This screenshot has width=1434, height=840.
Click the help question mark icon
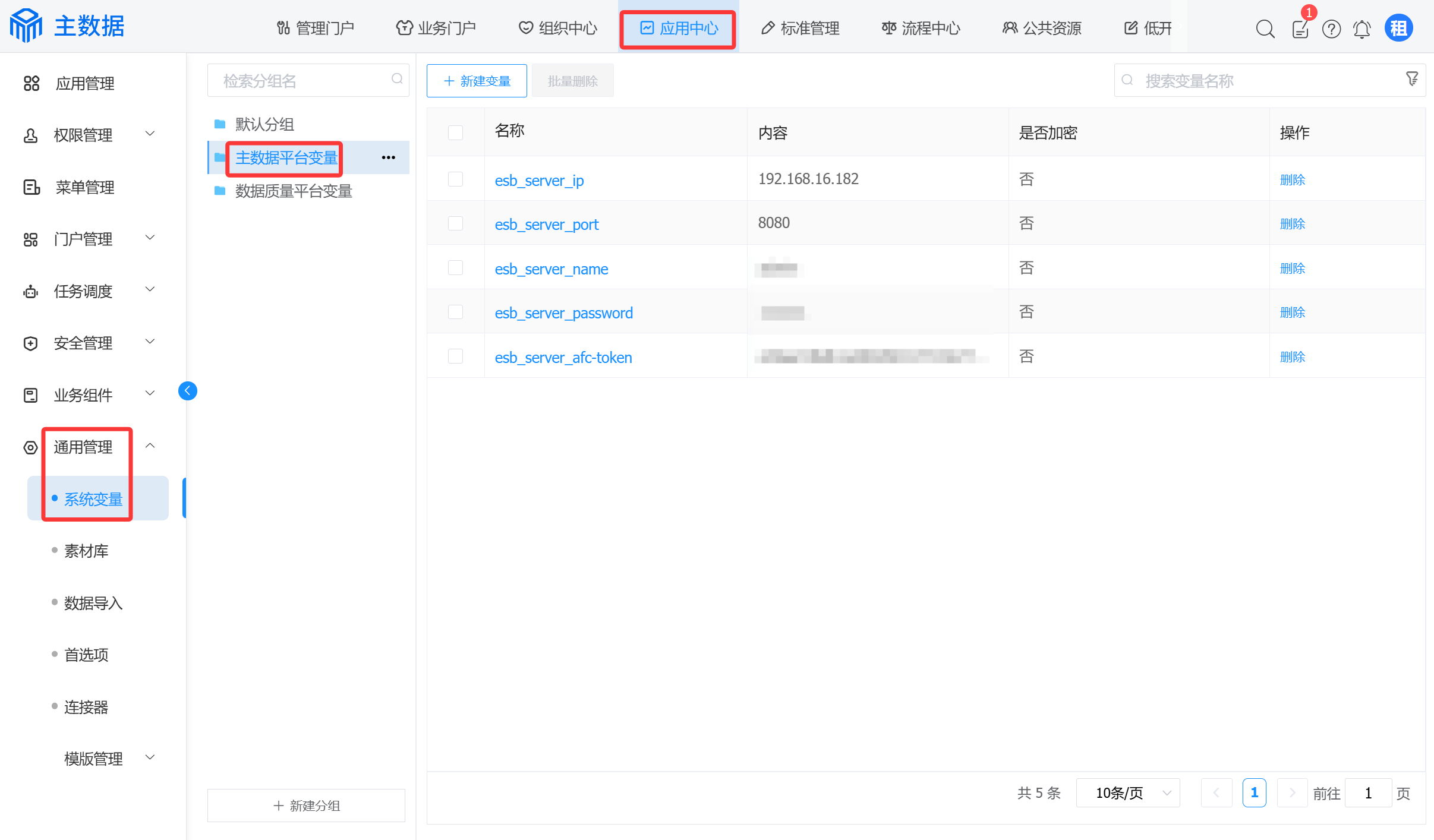pyautogui.click(x=1331, y=29)
